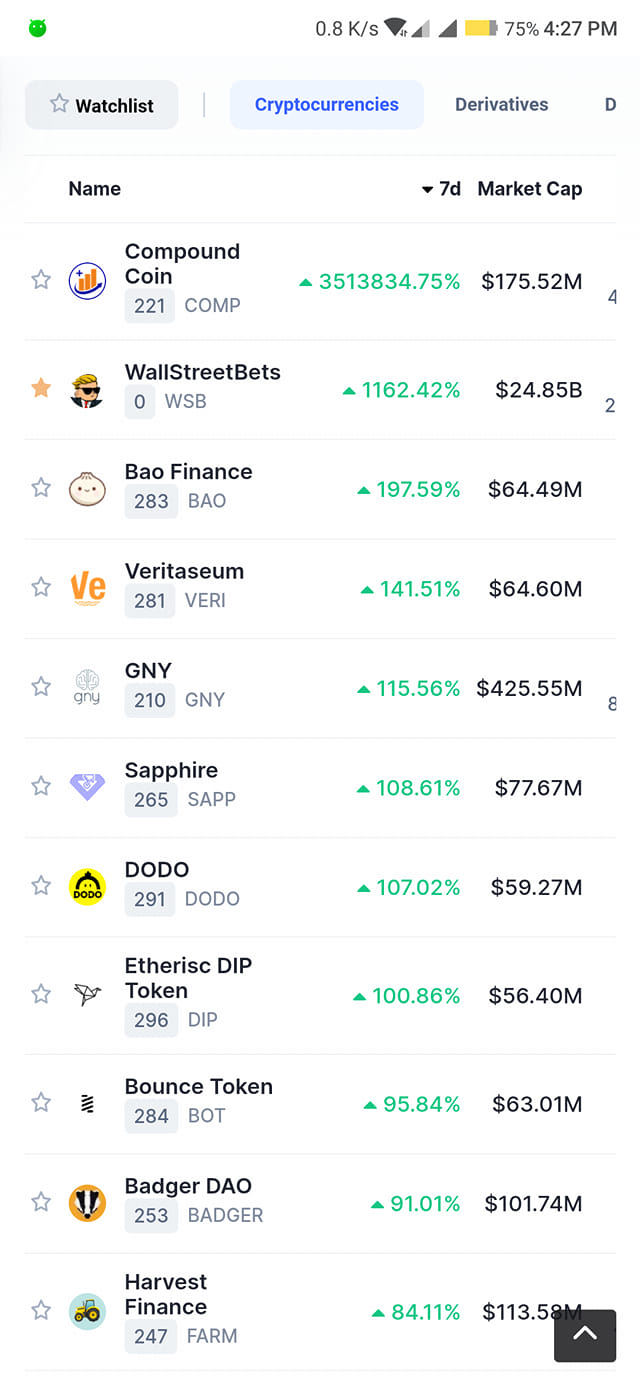The height and width of the screenshot is (1386, 640).
Task: Open the Etherisc DIP Token name link
Action: 188,978
